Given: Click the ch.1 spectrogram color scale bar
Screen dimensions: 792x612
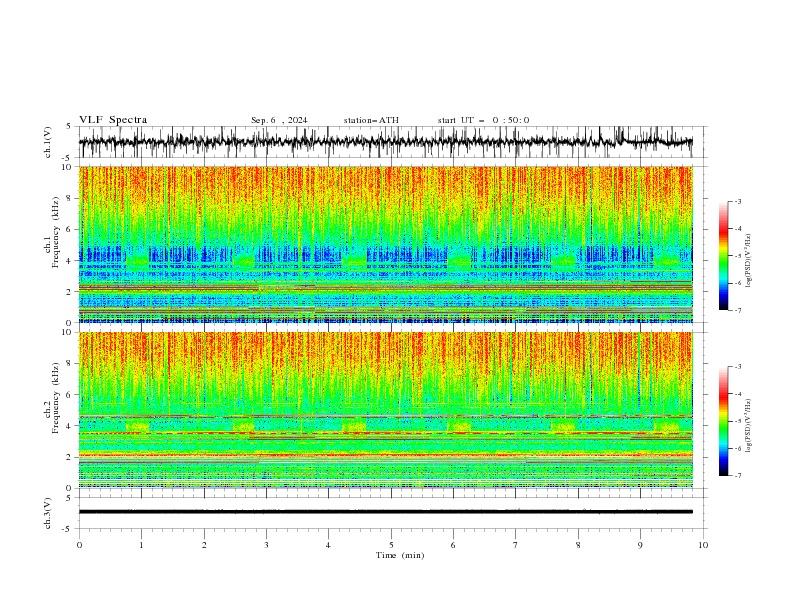Looking at the screenshot, I should click(723, 256).
